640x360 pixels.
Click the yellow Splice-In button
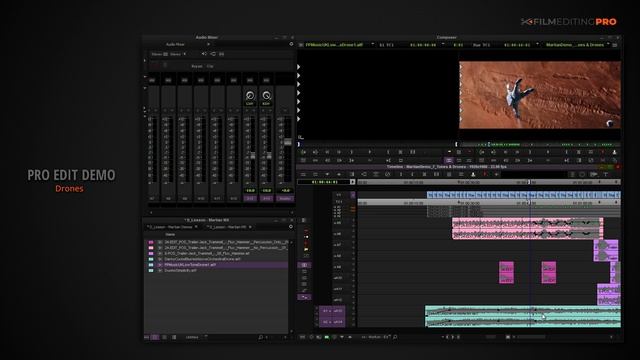point(450,152)
